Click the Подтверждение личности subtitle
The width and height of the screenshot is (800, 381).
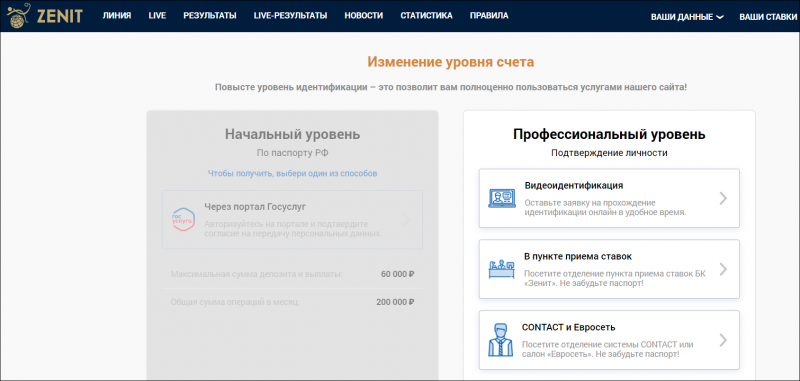coord(609,153)
